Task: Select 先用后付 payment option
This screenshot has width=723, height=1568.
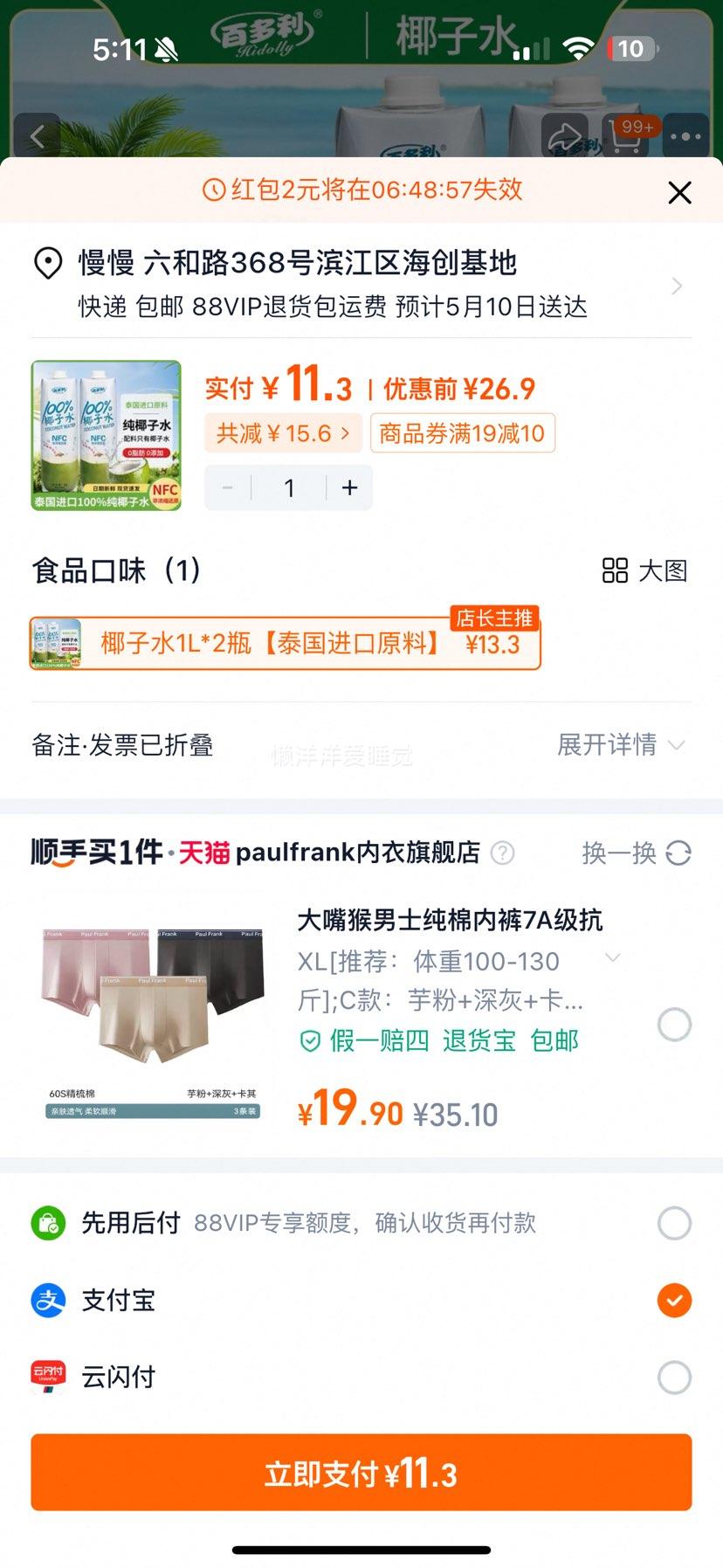Action: pos(674,1223)
